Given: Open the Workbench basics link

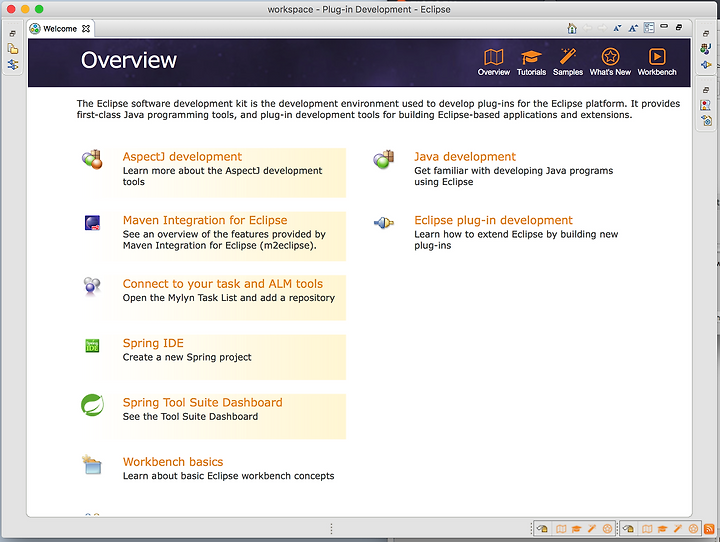Looking at the screenshot, I should 173,462.
